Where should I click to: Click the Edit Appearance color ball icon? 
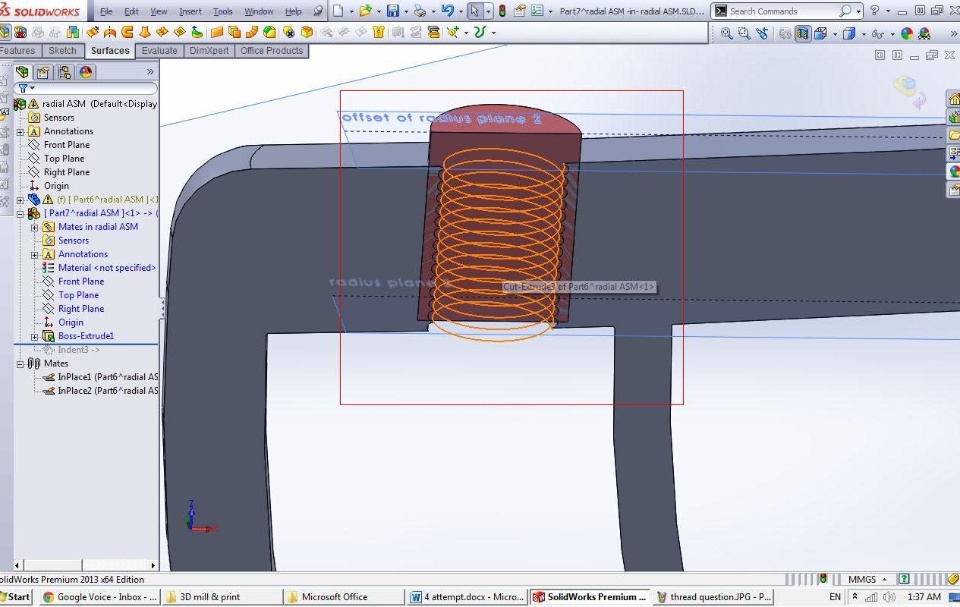point(907,33)
